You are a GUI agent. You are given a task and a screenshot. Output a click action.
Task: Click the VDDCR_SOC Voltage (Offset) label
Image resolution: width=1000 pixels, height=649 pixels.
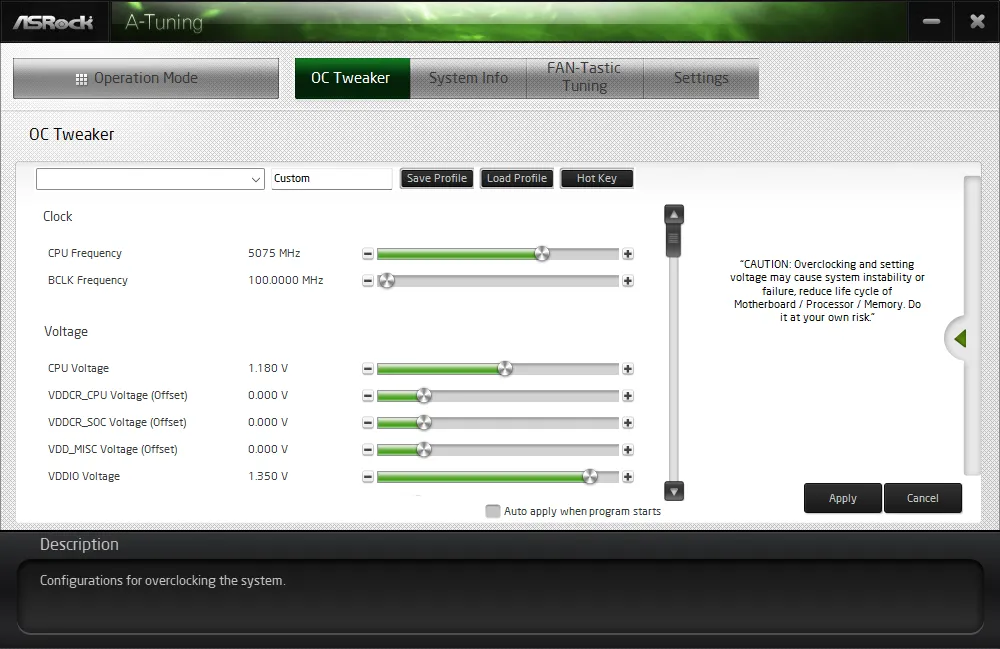(x=117, y=422)
